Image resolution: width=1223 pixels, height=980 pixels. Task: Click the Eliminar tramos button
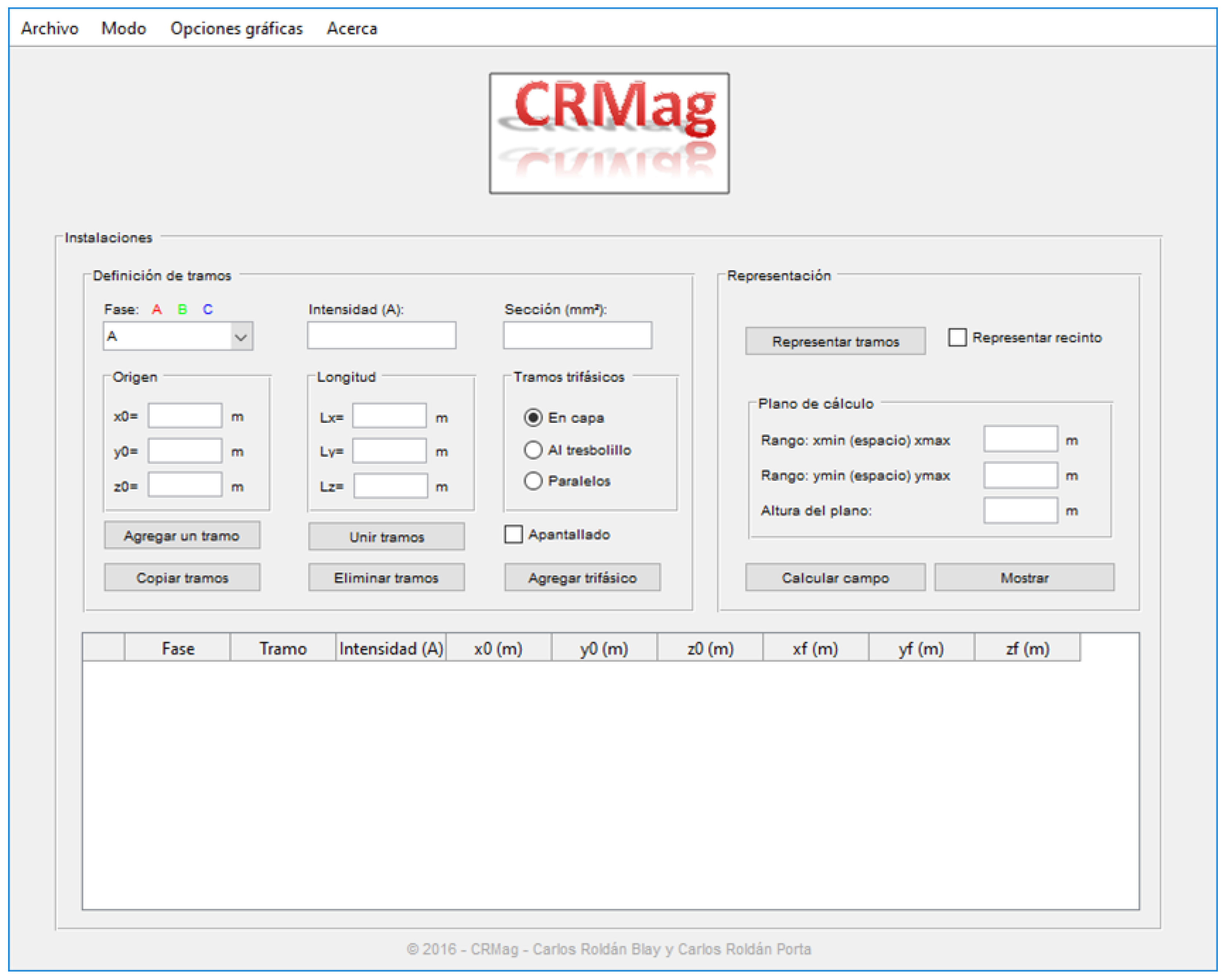tap(386, 578)
